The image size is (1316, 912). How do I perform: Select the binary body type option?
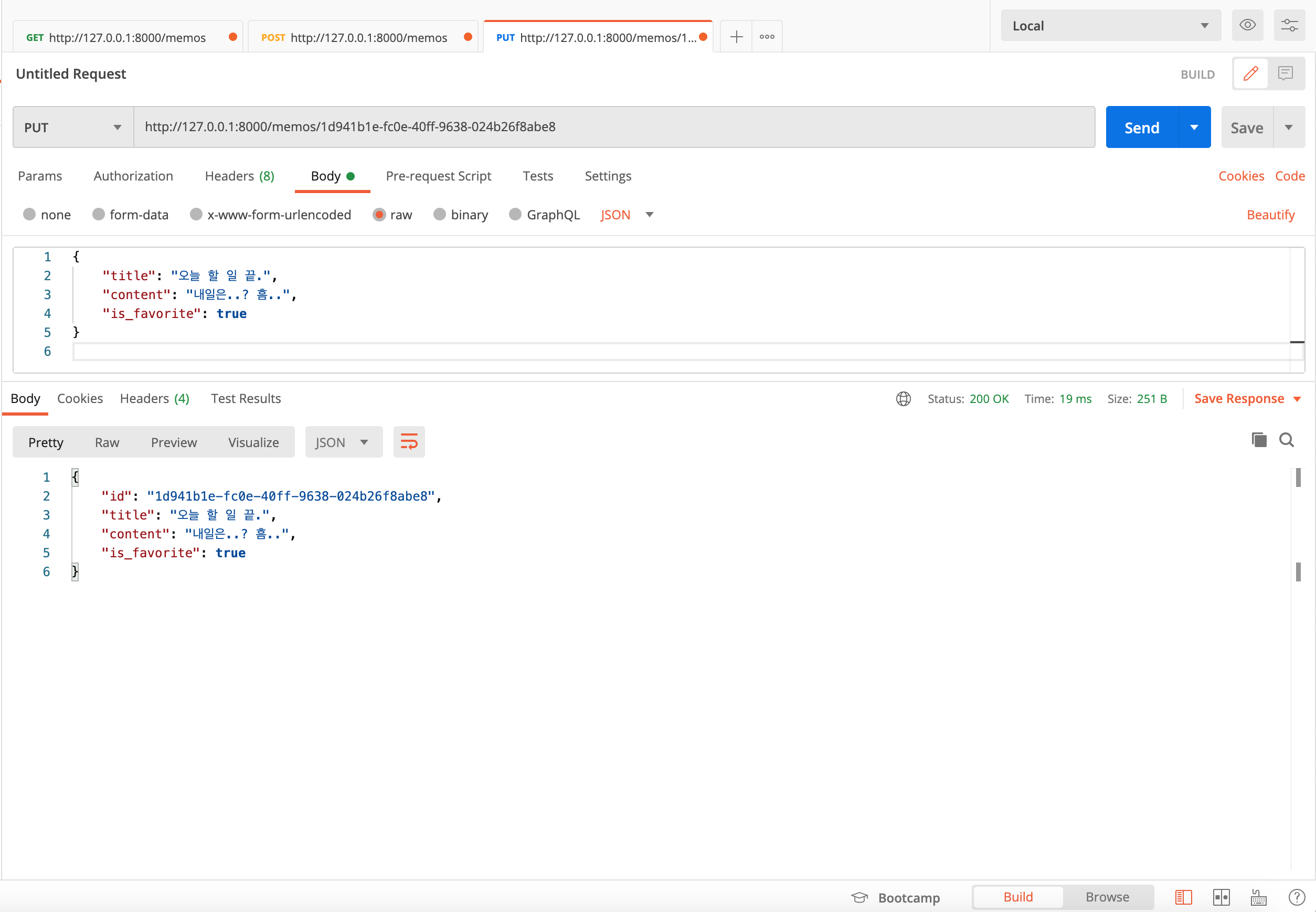[x=439, y=214]
